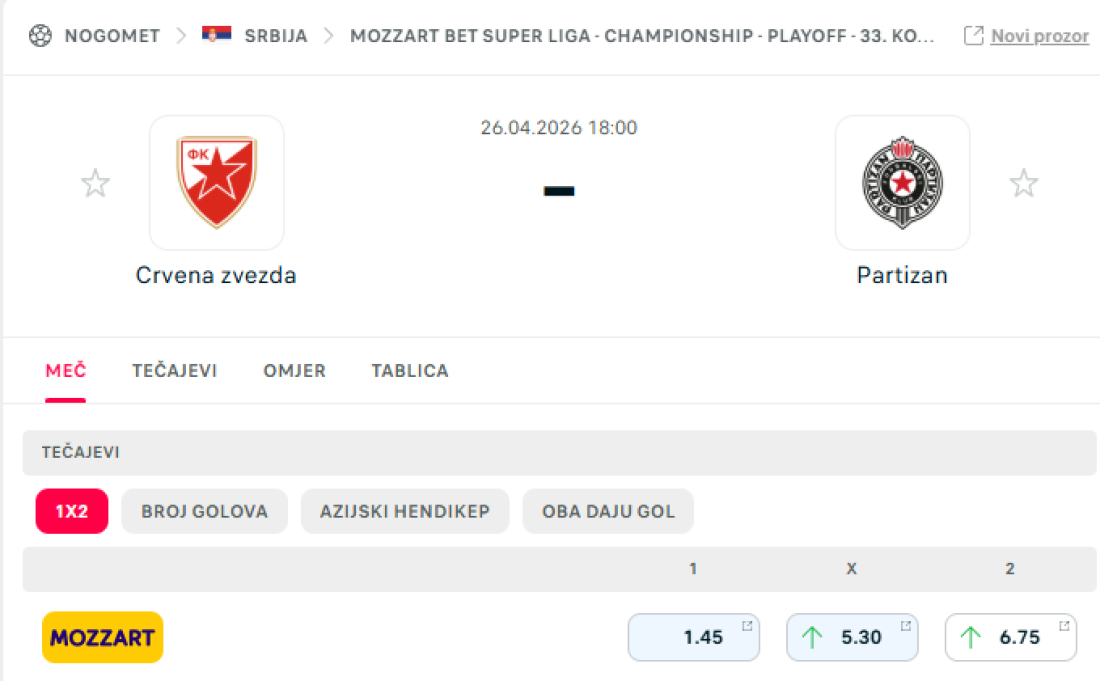The image size is (1100, 681).
Task: Click the Partizan club crest
Action: click(902, 182)
